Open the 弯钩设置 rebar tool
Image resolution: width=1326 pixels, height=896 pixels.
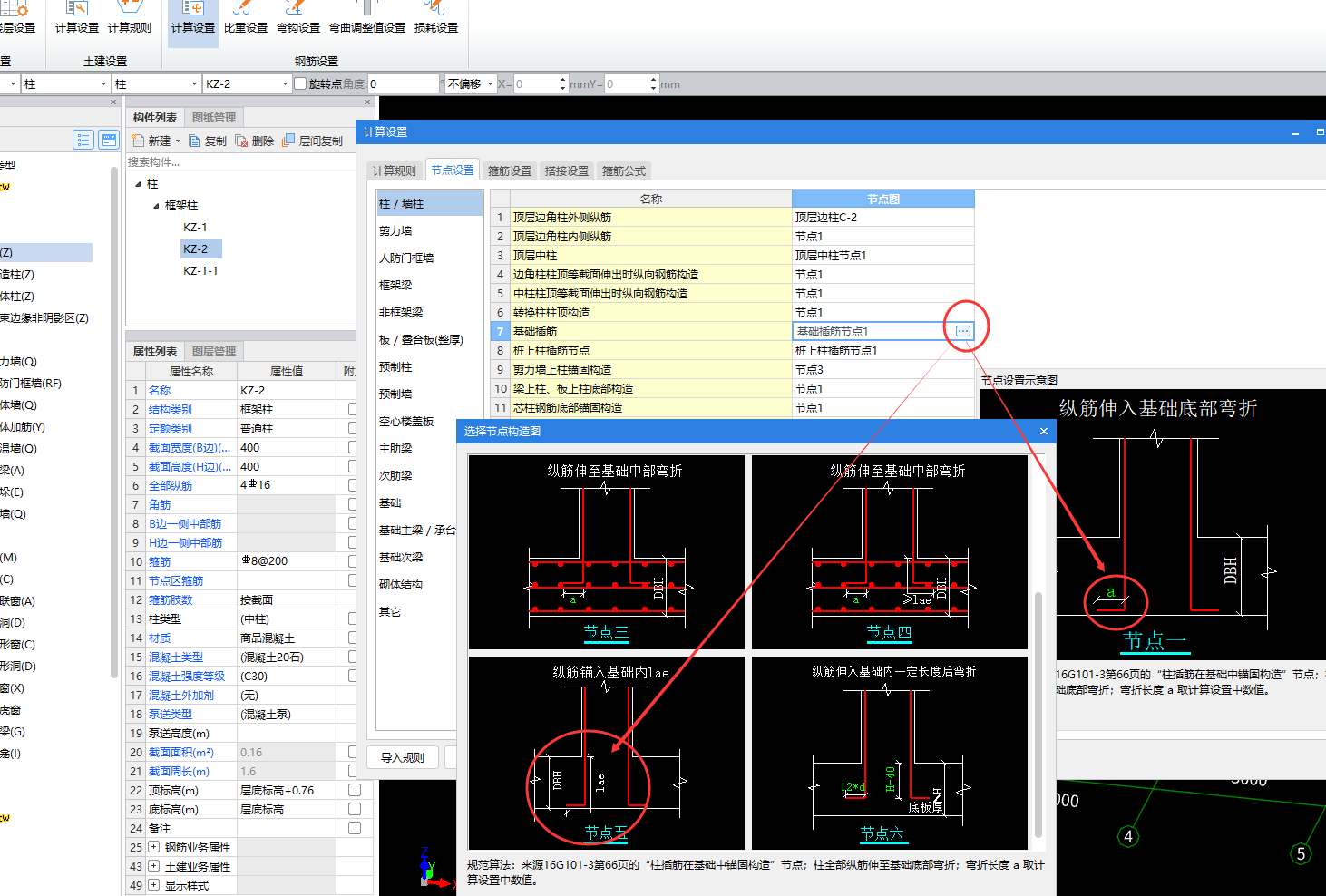(298, 18)
